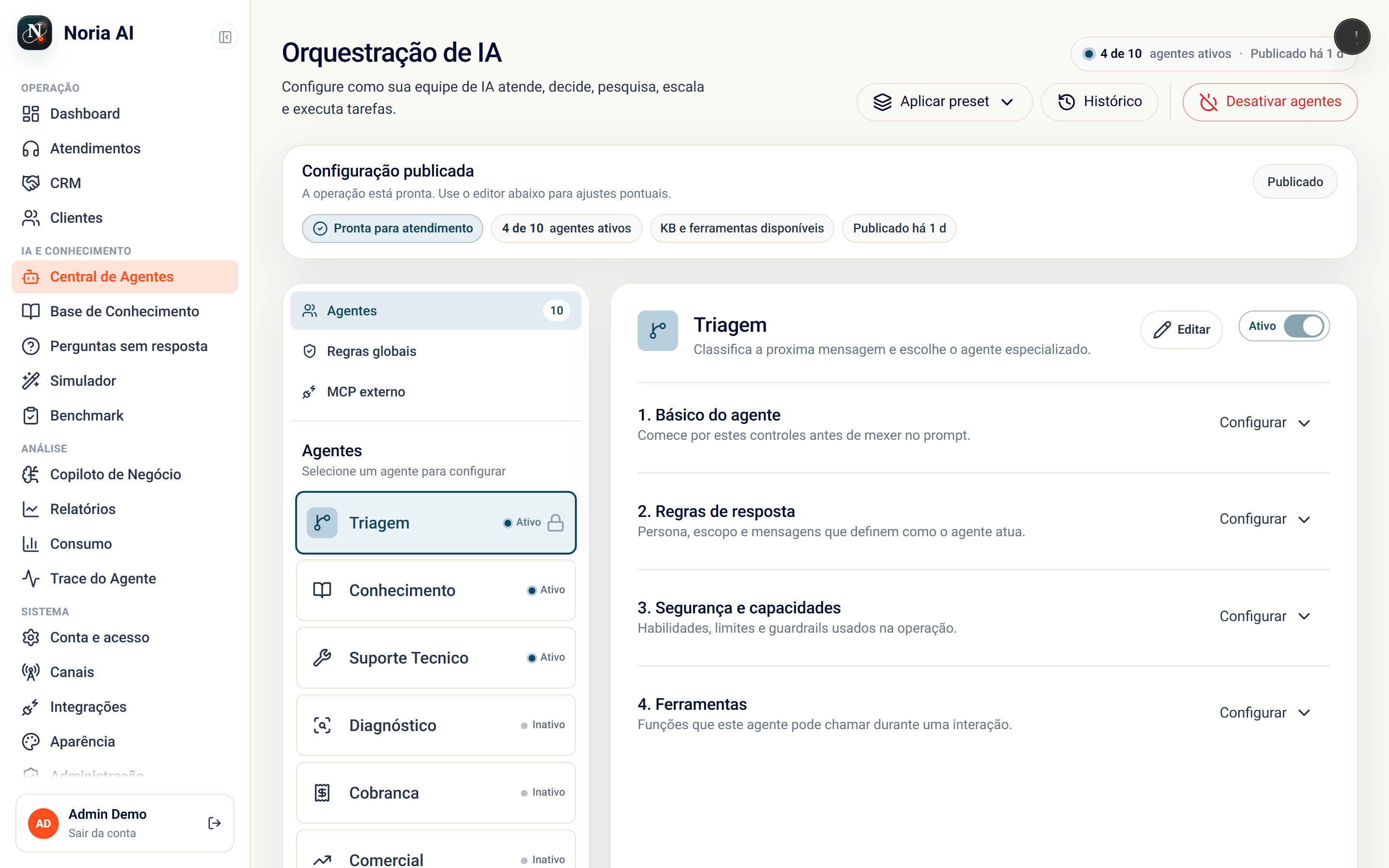Click the Atendimentos headset icon
The width and height of the screenshot is (1389, 868).
(30, 149)
